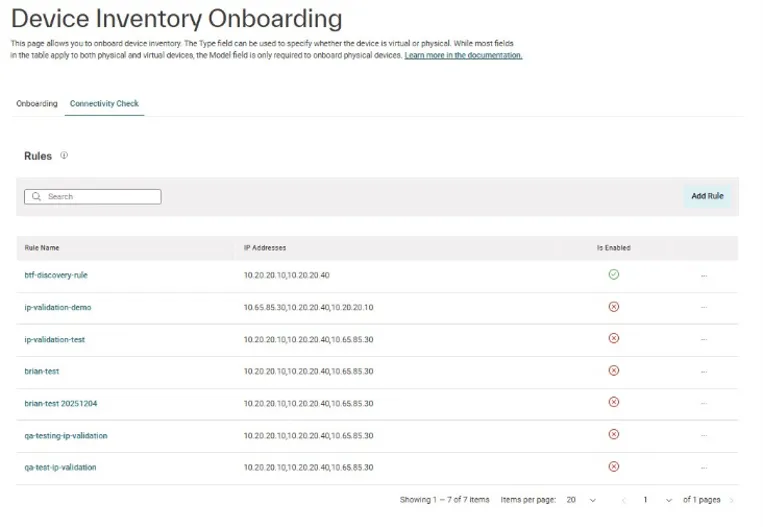Click disabled status icon for ip-validation-test
Screen dimensions: 763x527
point(614,338)
